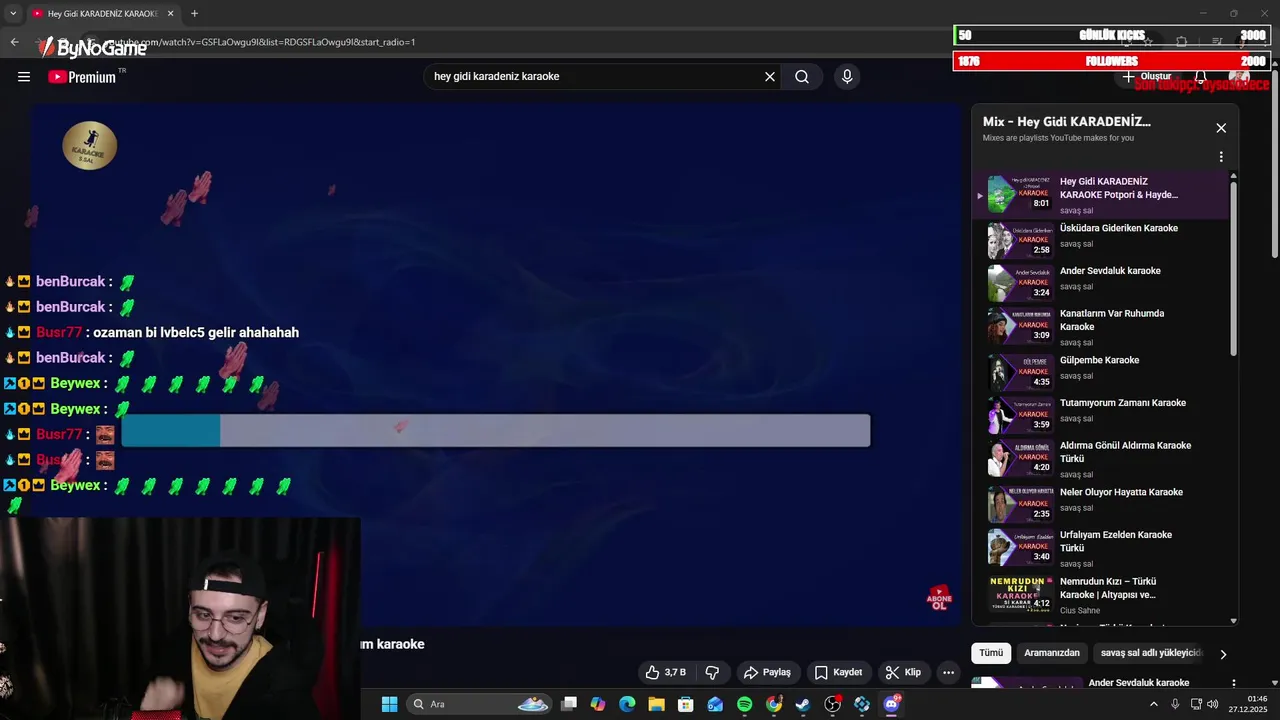Viewport: 1280px width, 720px height.
Task: Play Aldırma Gönül Aldırma Karaoke
Action: click(x=1100, y=459)
